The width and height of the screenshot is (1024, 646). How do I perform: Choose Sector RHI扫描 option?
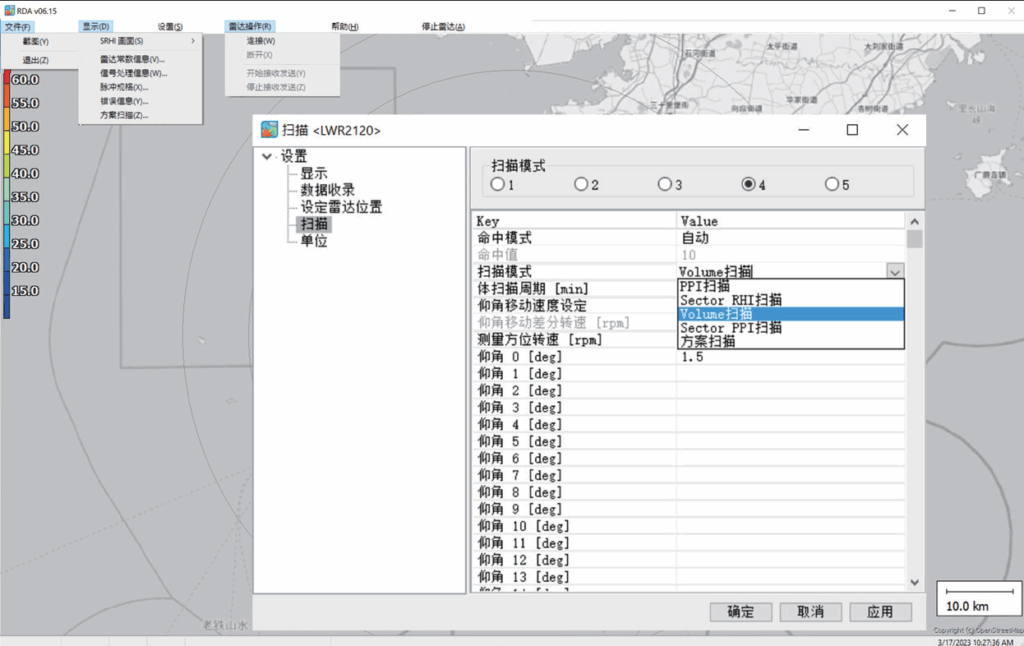pyautogui.click(x=791, y=300)
